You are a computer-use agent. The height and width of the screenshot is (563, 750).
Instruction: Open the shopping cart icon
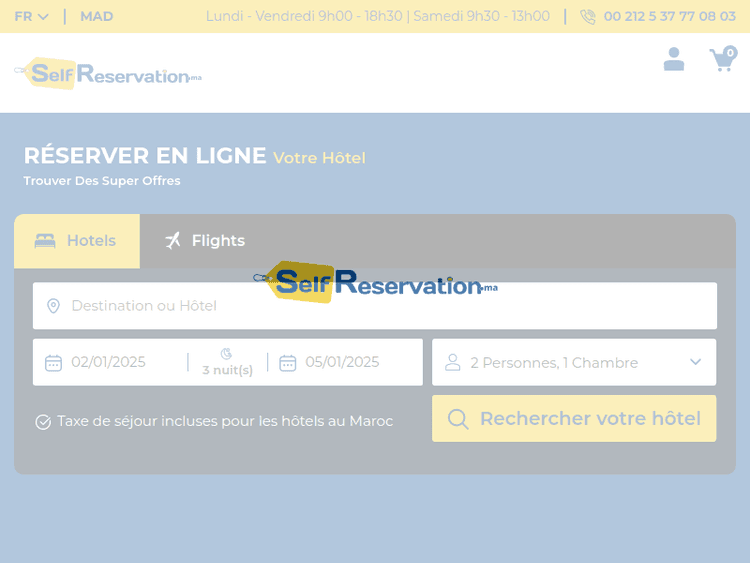tap(722, 59)
